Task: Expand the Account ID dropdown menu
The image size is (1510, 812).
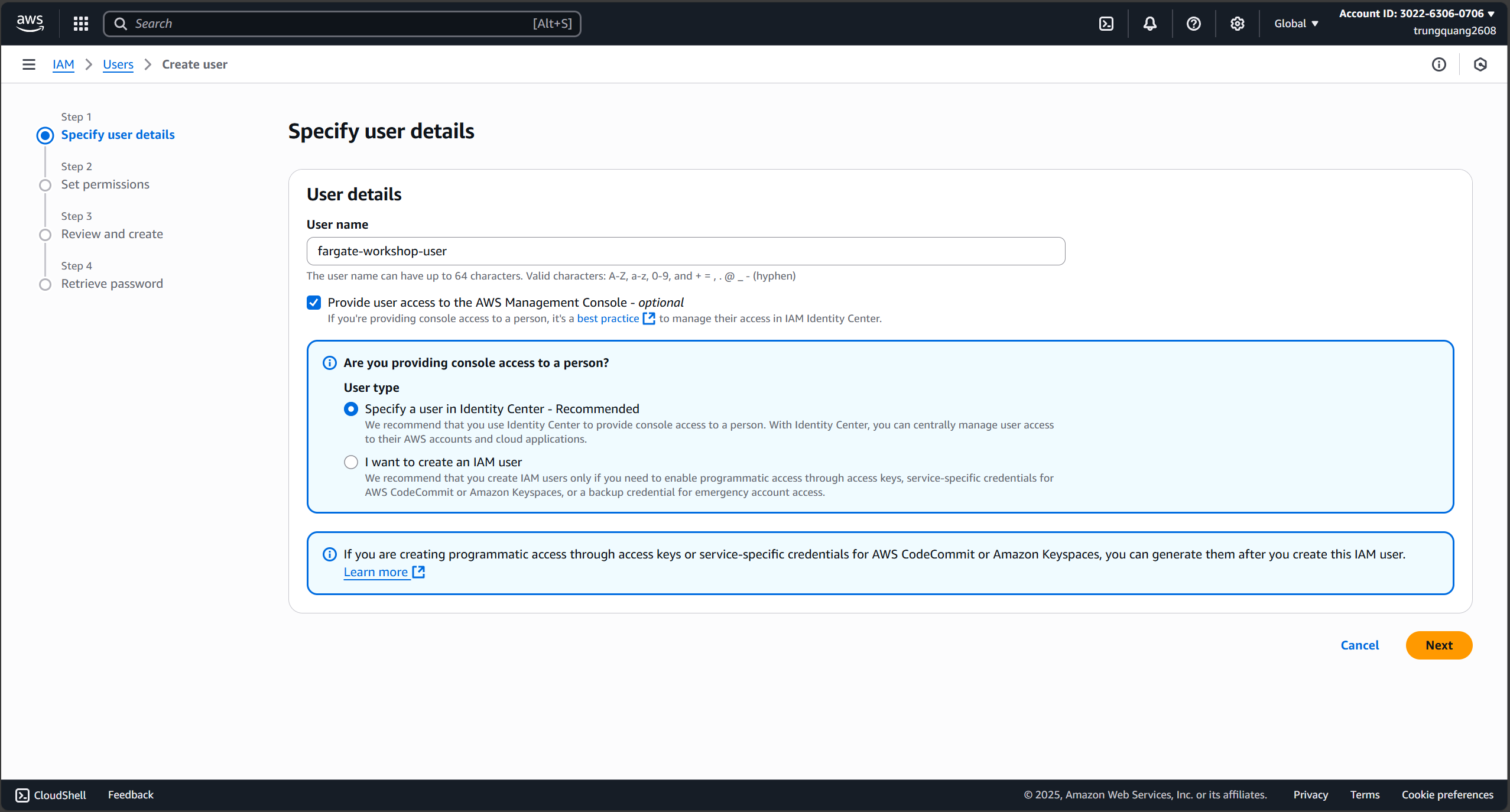Action: pyautogui.click(x=1417, y=14)
